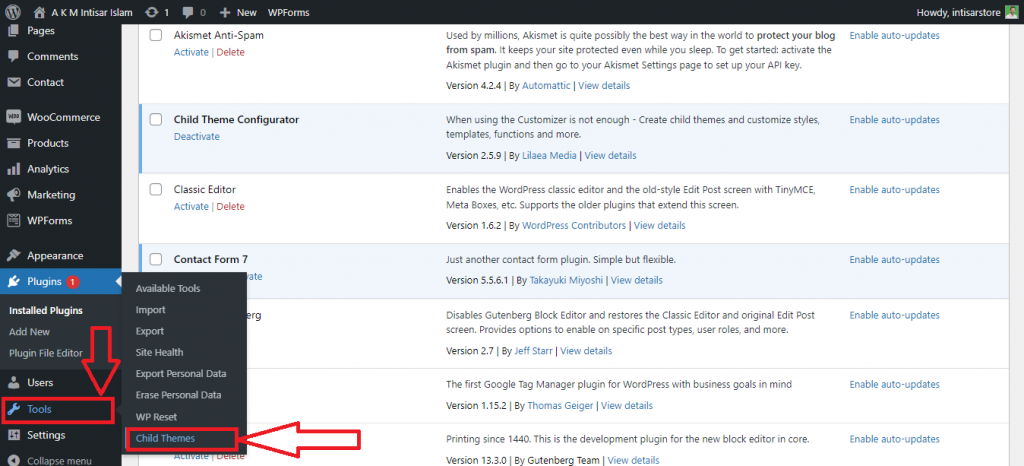Select Export Personal Data menu item
The height and width of the screenshot is (466, 1024).
point(181,374)
